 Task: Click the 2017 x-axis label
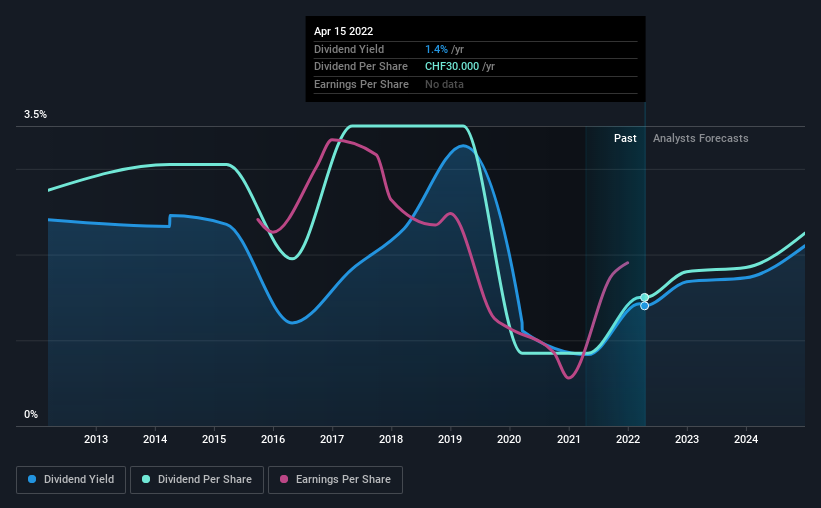click(x=332, y=439)
